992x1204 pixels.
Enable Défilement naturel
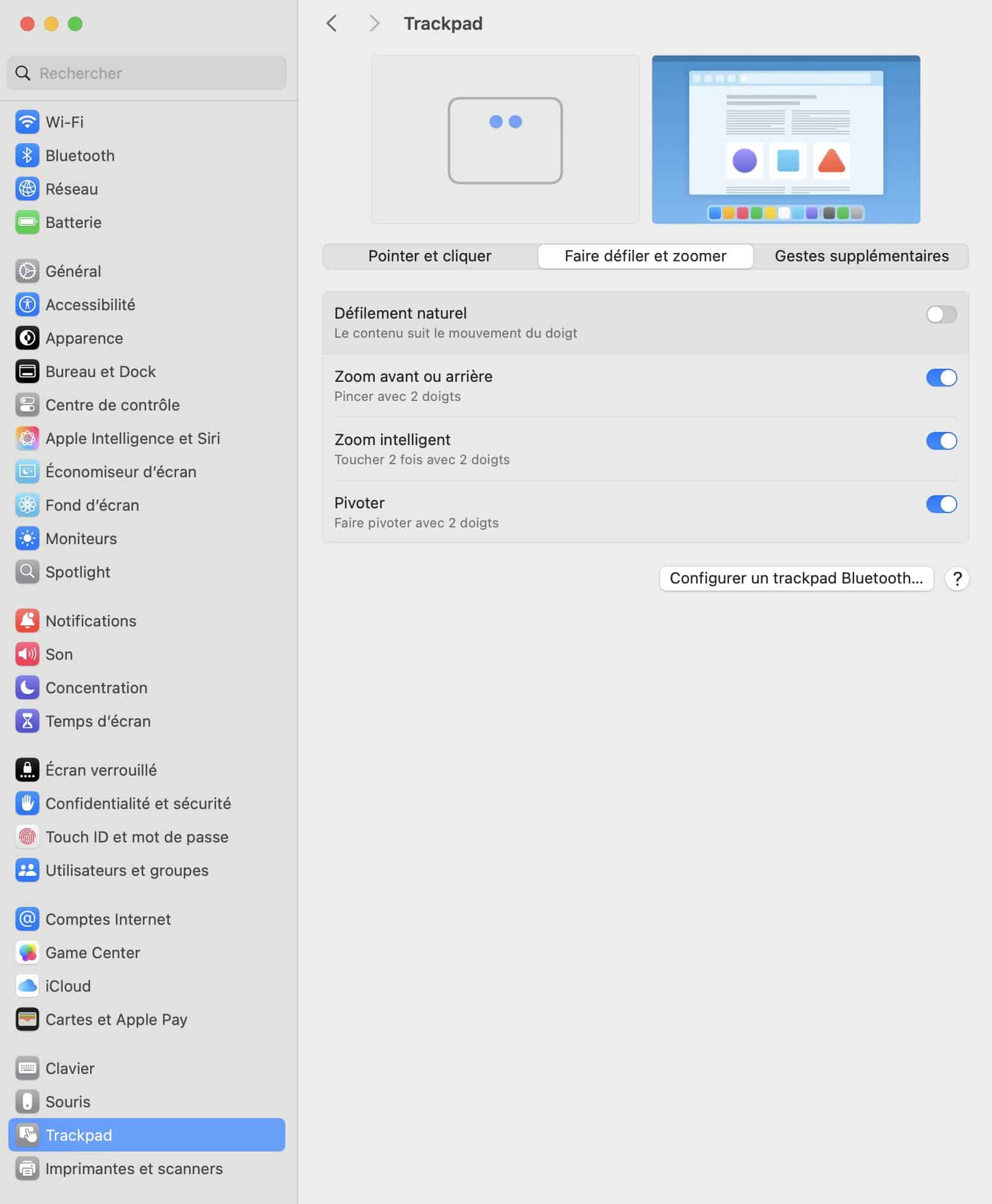click(941, 314)
